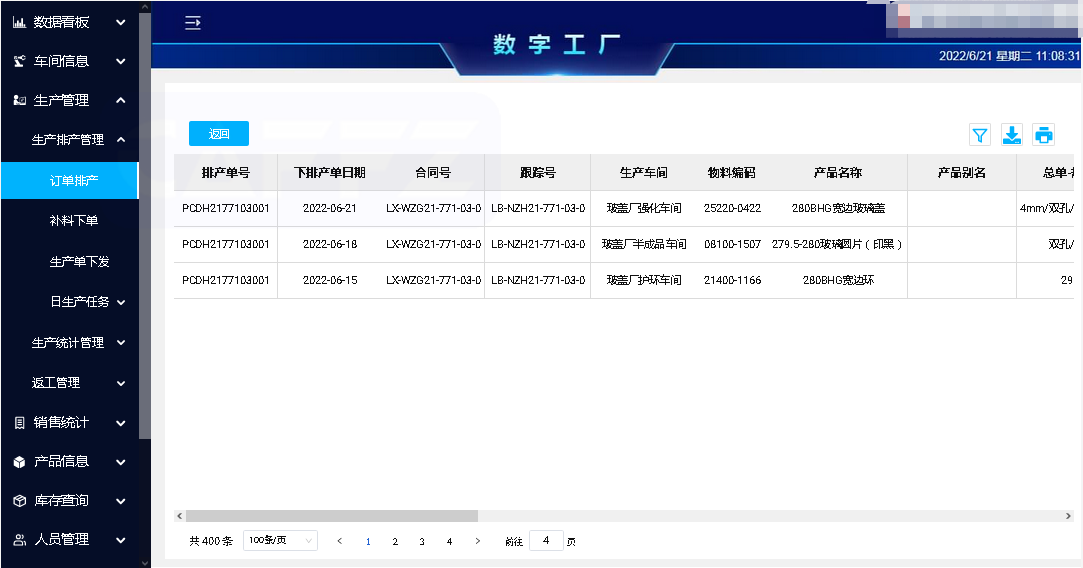Open the 生产单下发 menu item

coord(79,261)
